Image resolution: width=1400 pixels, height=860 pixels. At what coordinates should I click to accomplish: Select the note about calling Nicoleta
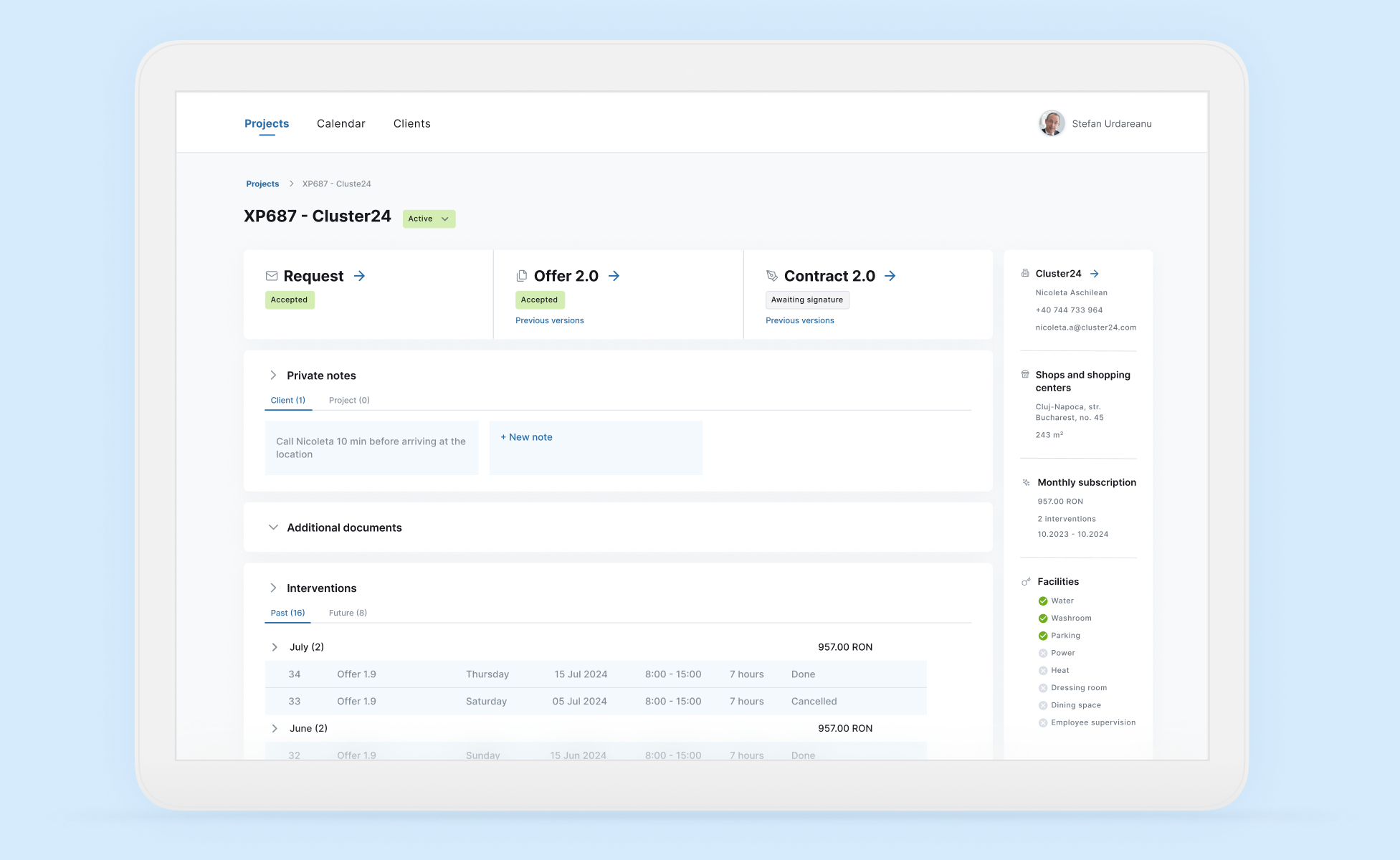pyautogui.click(x=371, y=447)
